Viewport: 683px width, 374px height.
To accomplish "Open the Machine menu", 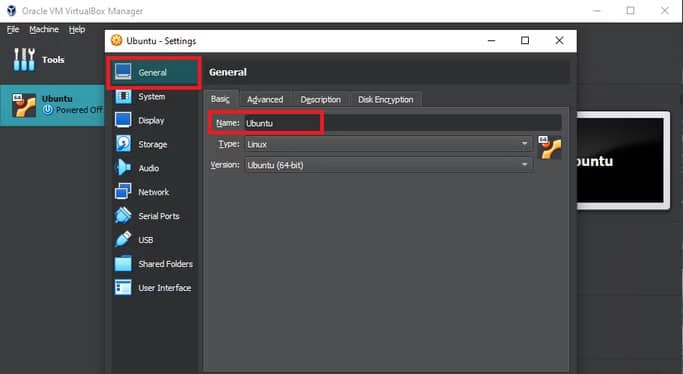I will (44, 29).
